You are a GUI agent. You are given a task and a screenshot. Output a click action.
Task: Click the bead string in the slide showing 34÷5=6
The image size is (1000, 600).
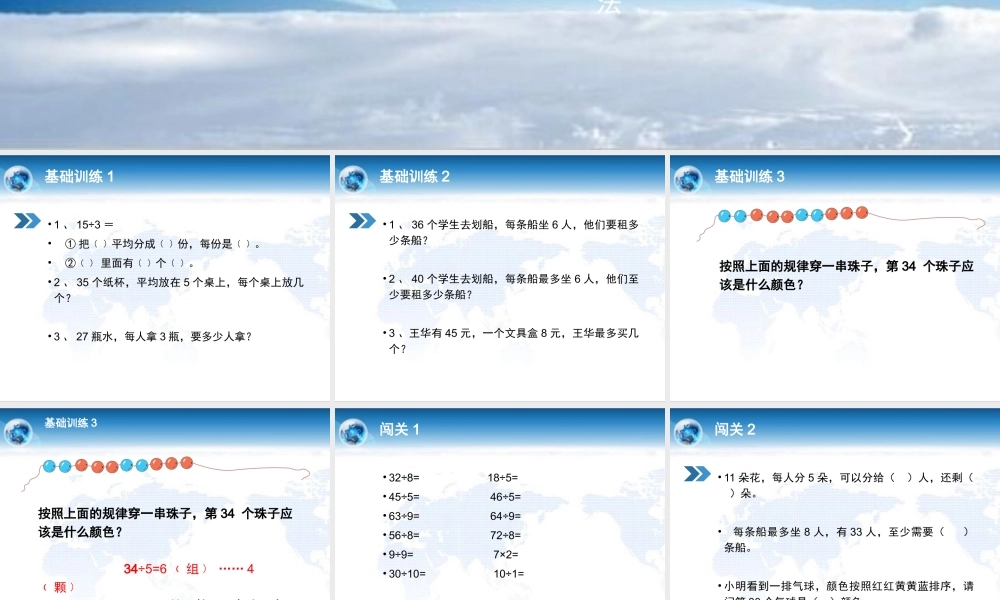click(x=166, y=472)
